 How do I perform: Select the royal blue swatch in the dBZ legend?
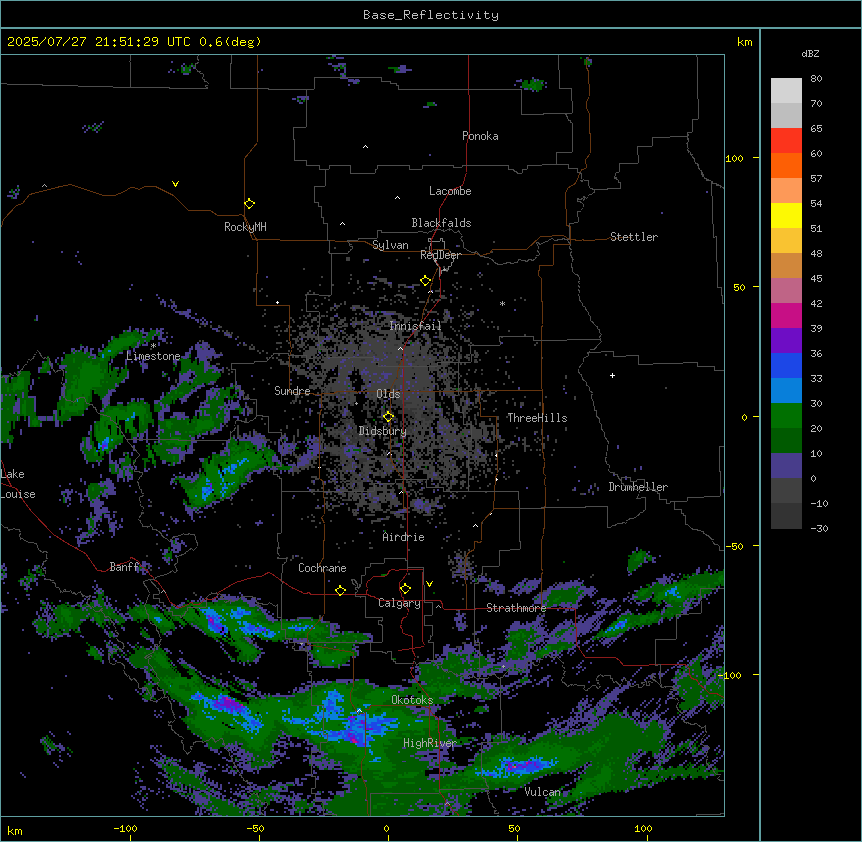(x=786, y=365)
